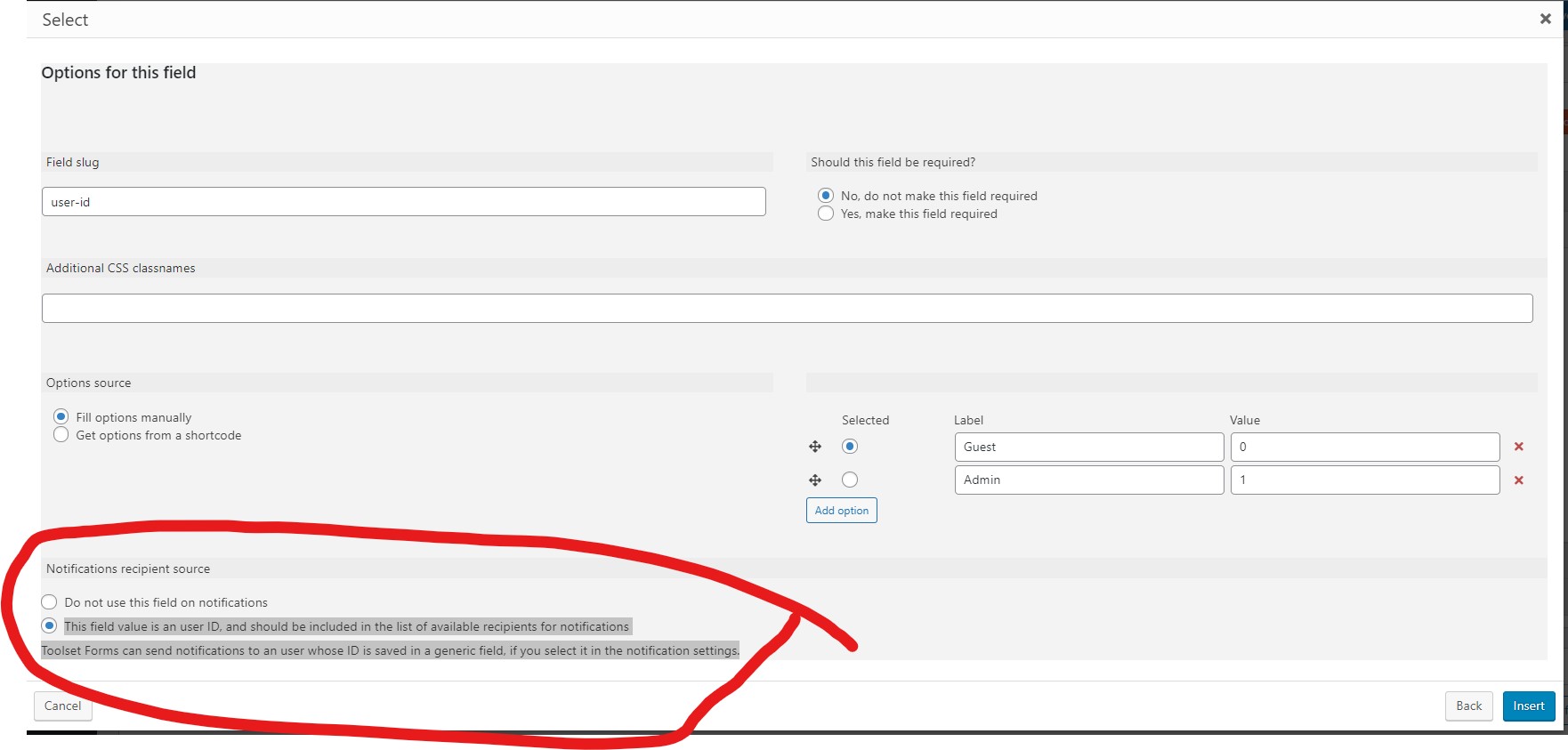The width and height of the screenshot is (1568, 750).
Task: Click the 'Select' dialog title
Action: [65, 20]
